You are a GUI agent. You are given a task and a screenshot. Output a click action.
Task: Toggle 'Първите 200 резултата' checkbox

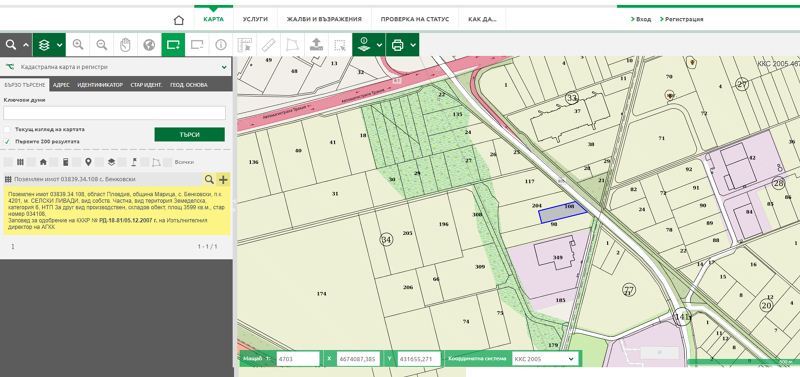7,141
